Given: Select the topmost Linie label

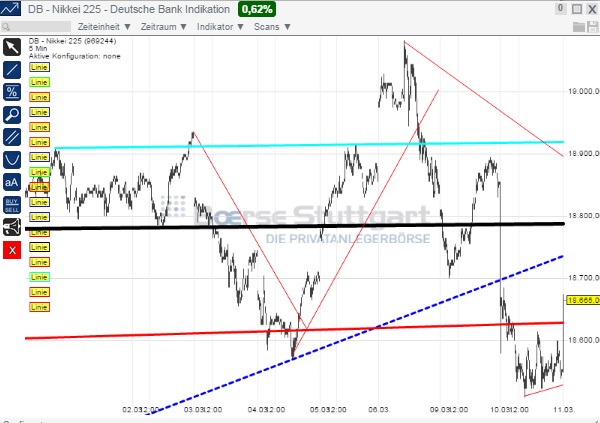Looking at the screenshot, I should coord(39,67).
